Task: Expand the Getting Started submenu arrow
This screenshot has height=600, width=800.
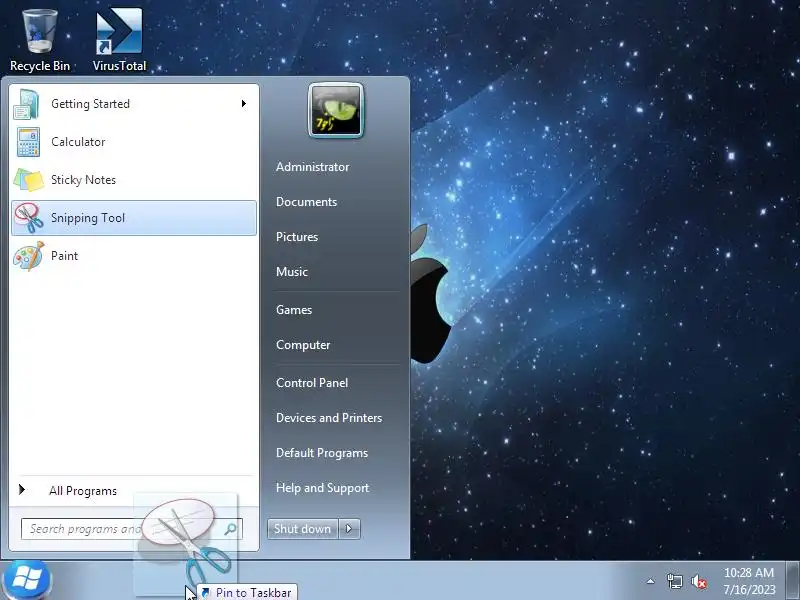Action: 244,104
